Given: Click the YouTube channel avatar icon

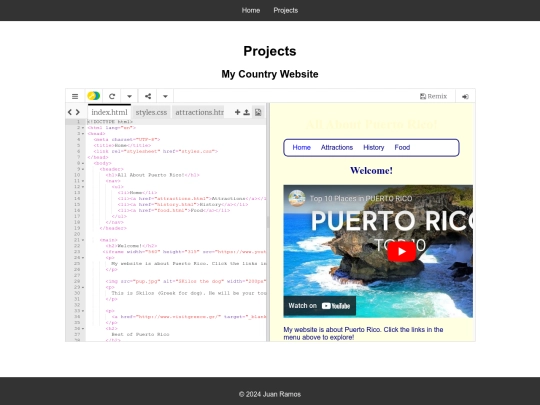Looking at the screenshot, I should point(297,198).
